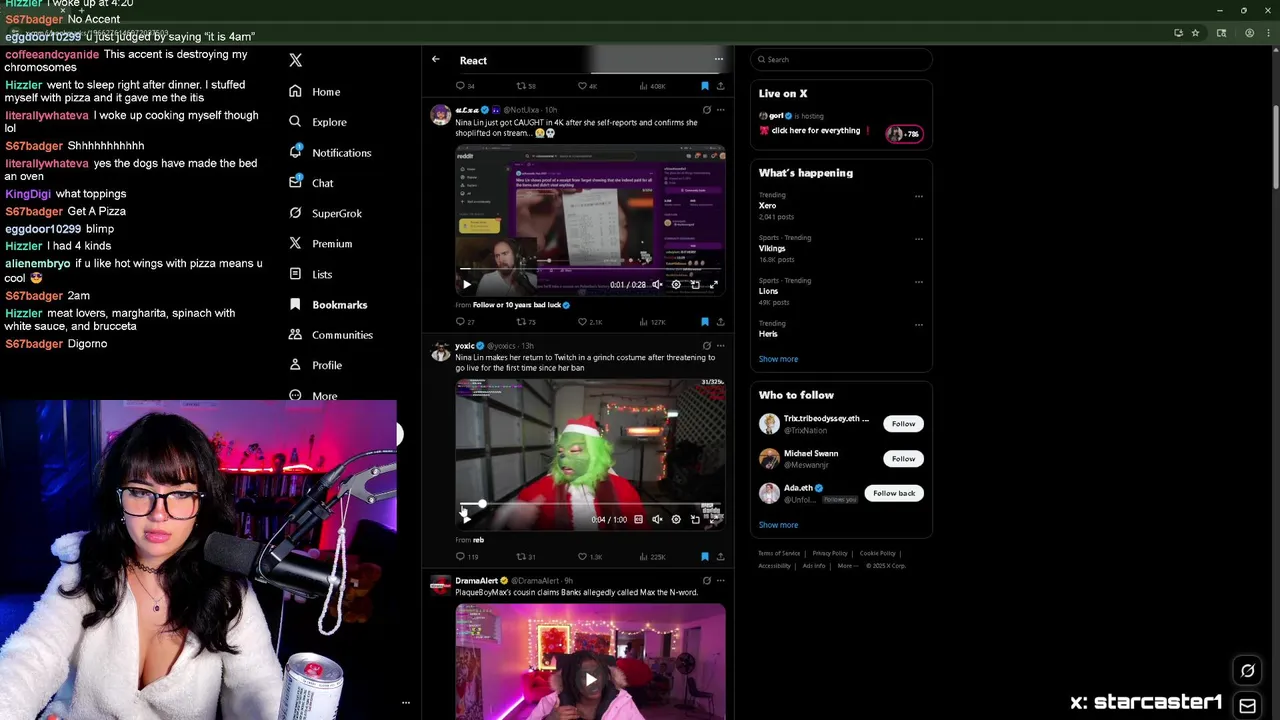Show more under Who to follow
The height and width of the screenshot is (720, 1280).
click(778, 525)
